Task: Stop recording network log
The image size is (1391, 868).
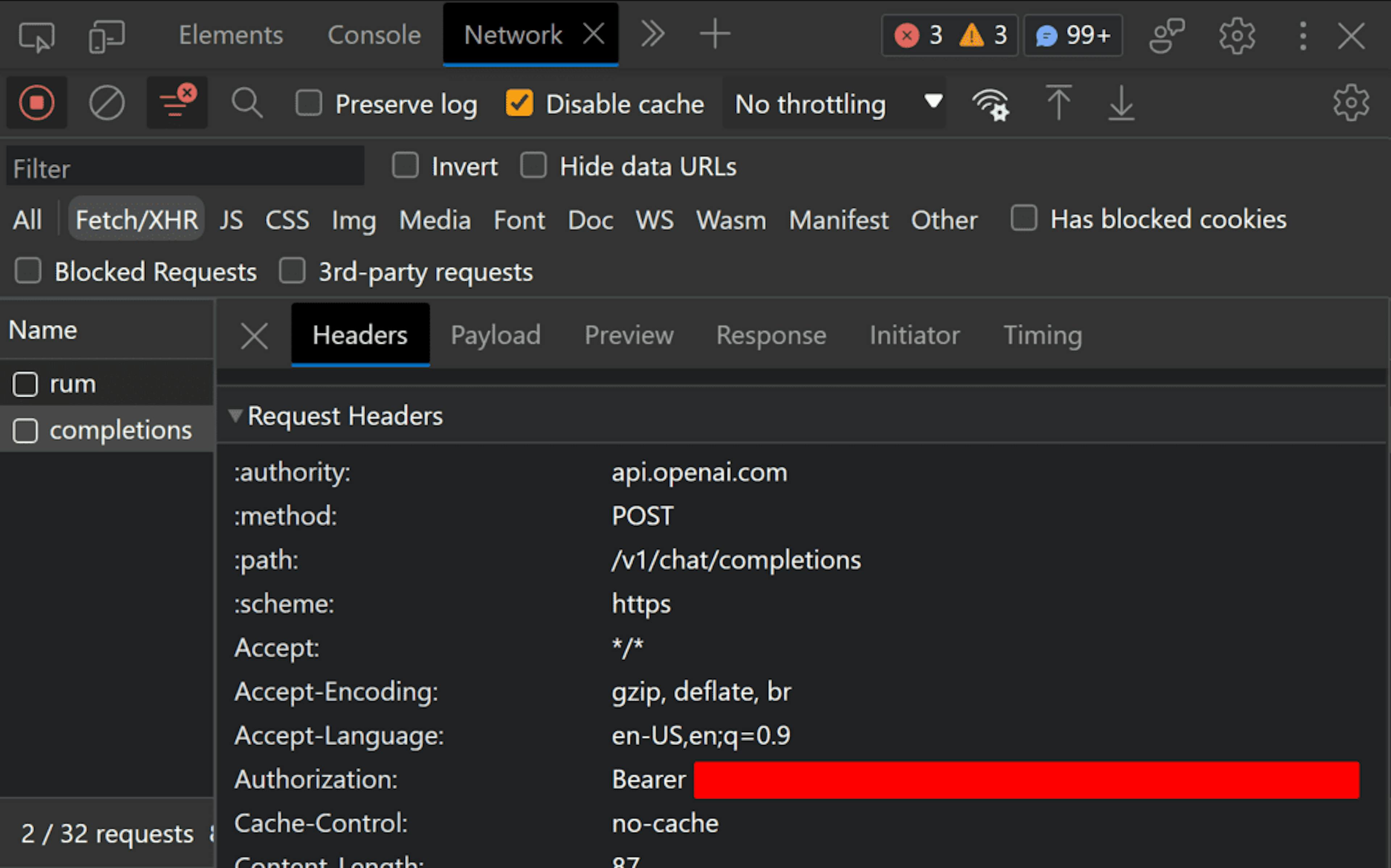Action: coord(37,103)
